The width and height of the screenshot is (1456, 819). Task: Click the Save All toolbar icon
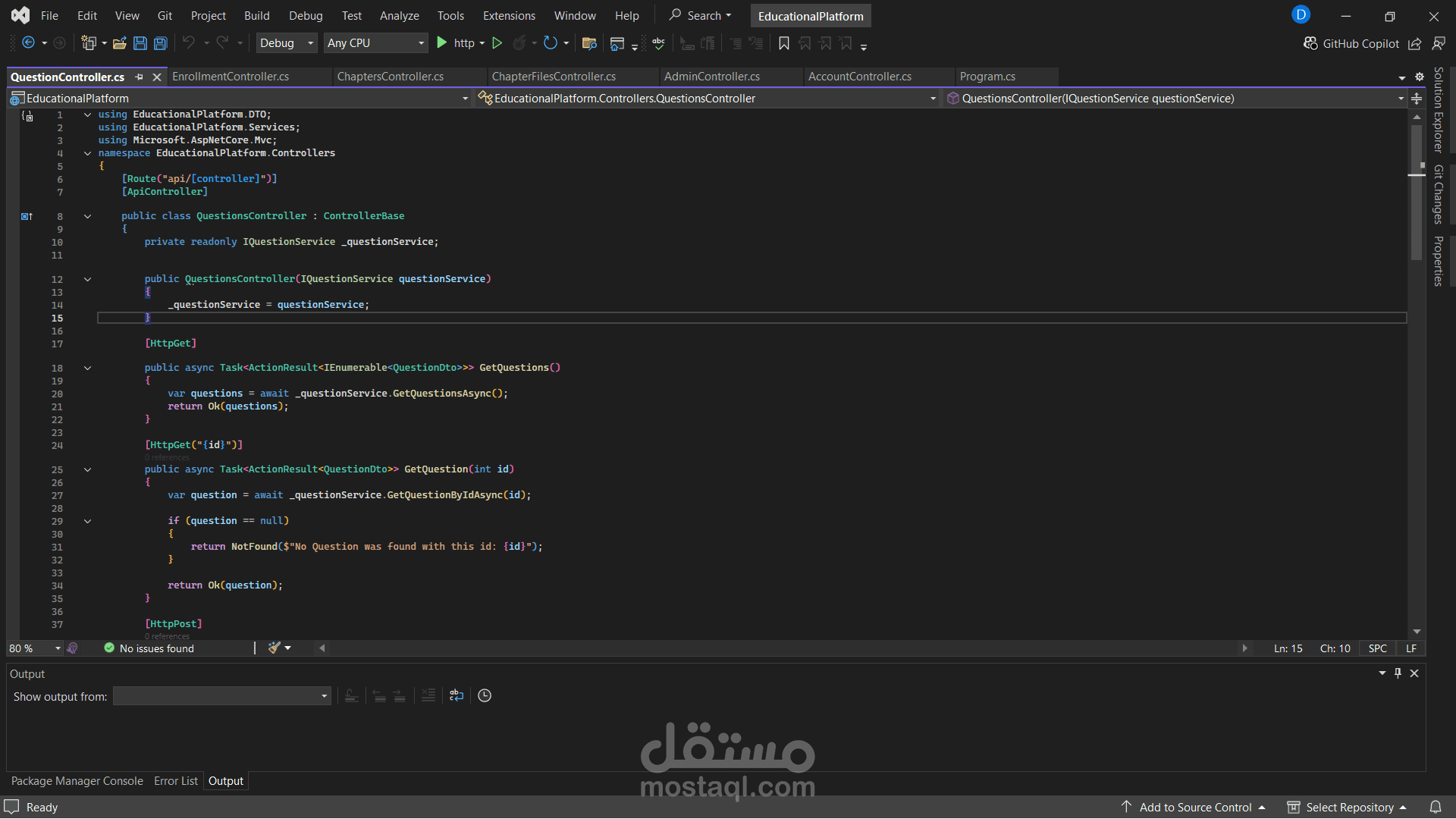[x=161, y=43]
